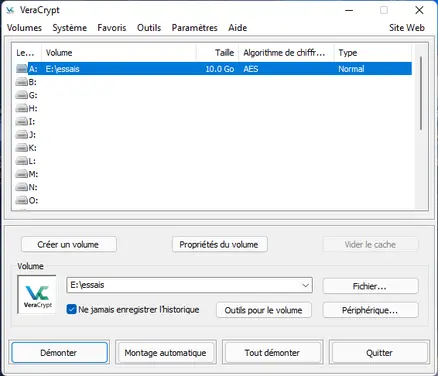Toggle Ne jamais enregistrer l'historique checkbox
The image size is (438, 376).
(x=71, y=309)
